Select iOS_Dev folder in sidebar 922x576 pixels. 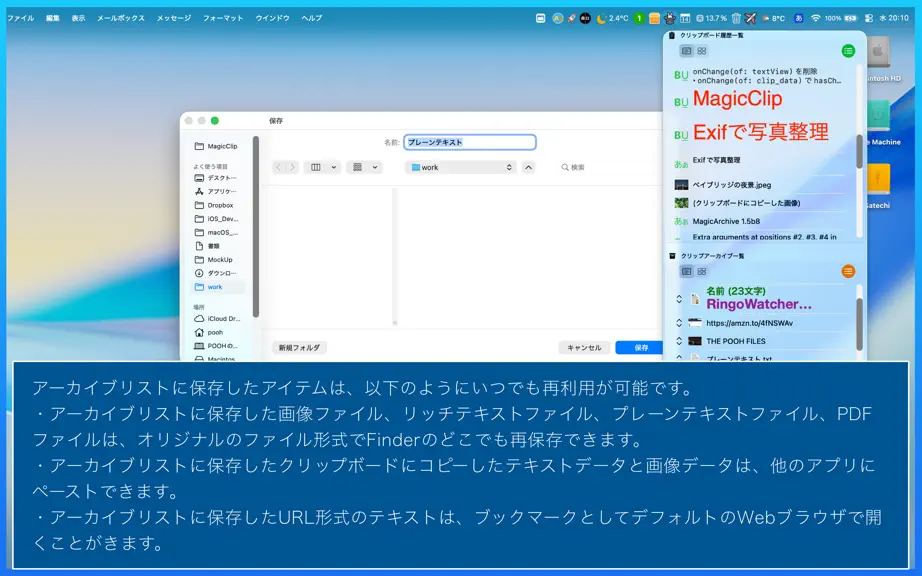[216, 219]
